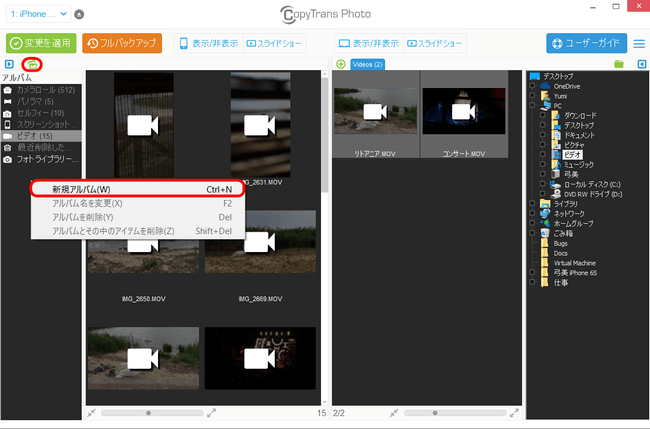The image size is (650, 429).
Task: Toggle PC side 表示/非表示 button
Action: (x=369, y=43)
